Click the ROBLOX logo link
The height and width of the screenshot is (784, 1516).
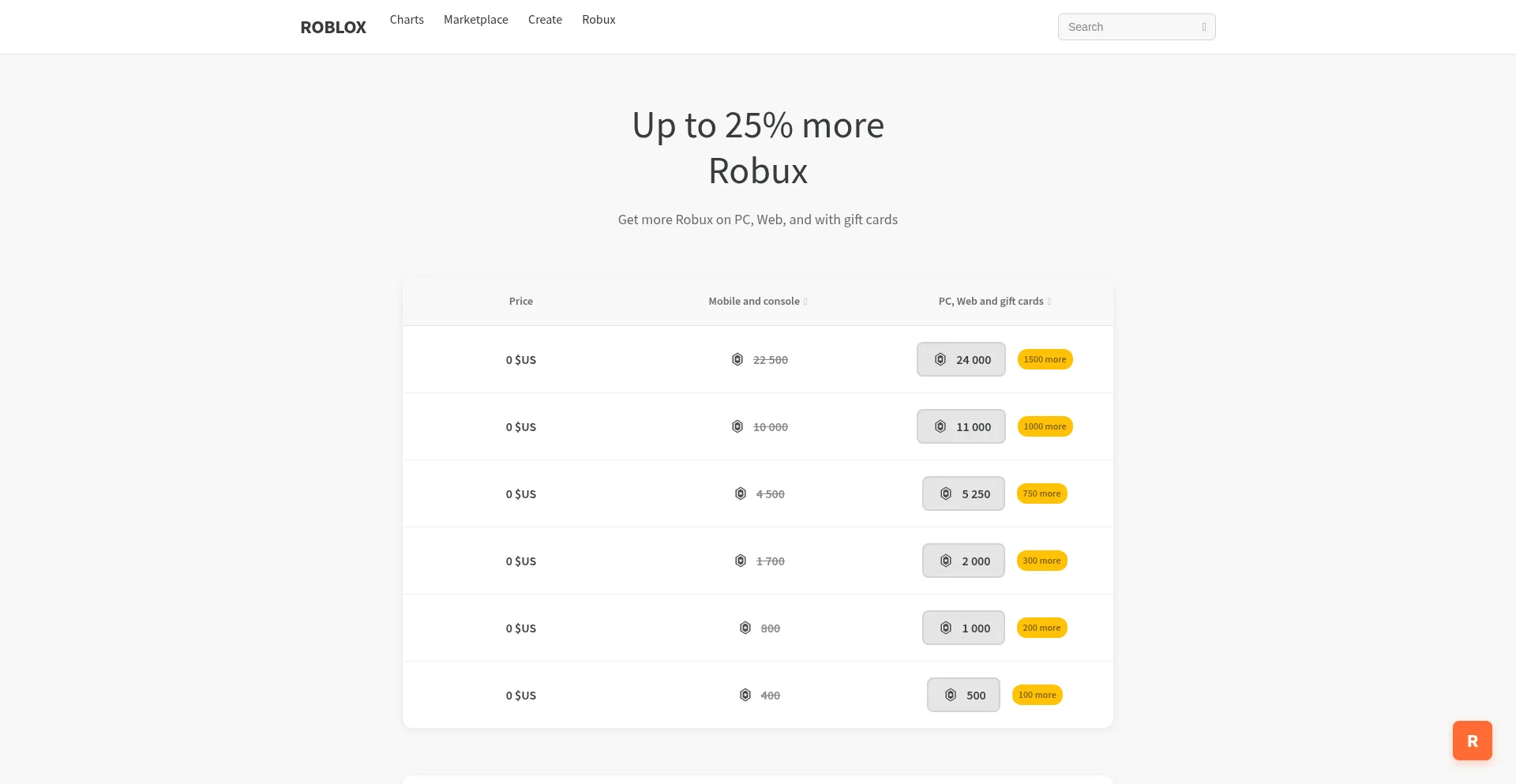click(333, 27)
